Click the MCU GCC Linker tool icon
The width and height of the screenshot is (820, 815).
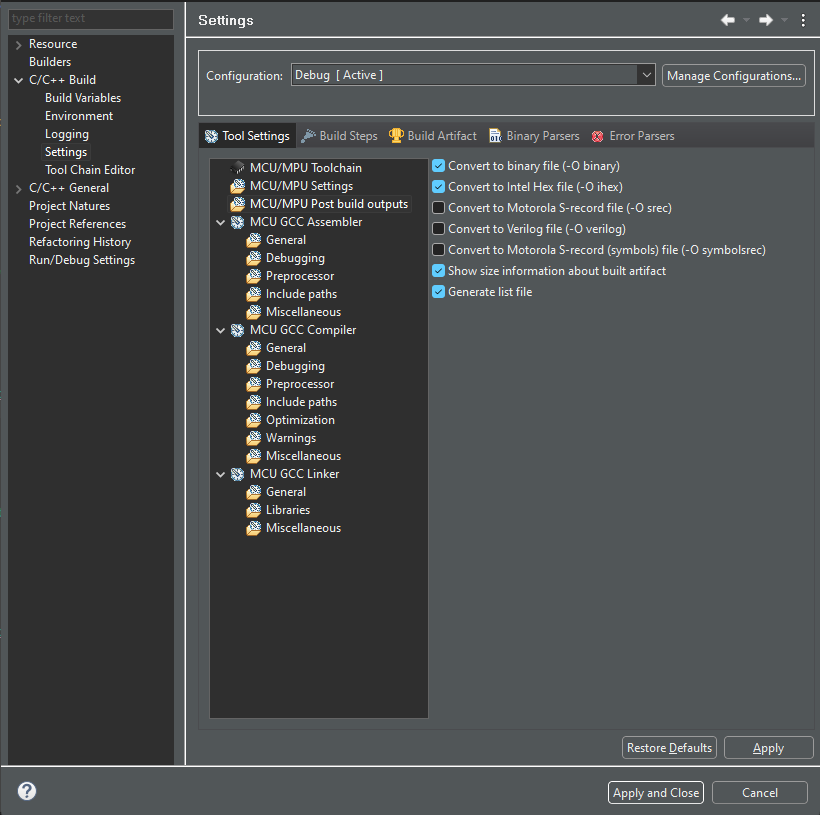click(x=237, y=474)
